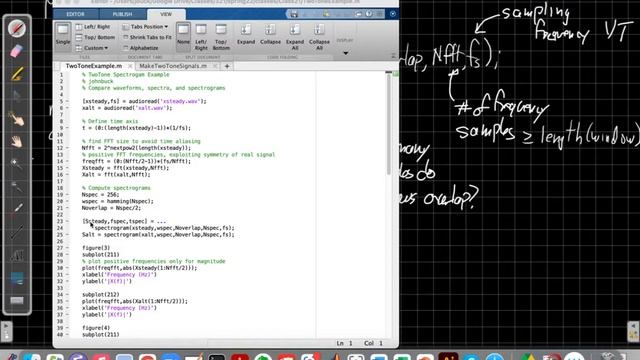640x360 pixels.
Task: Toggle breakpoint dash on line 12
Action: [67, 148]
